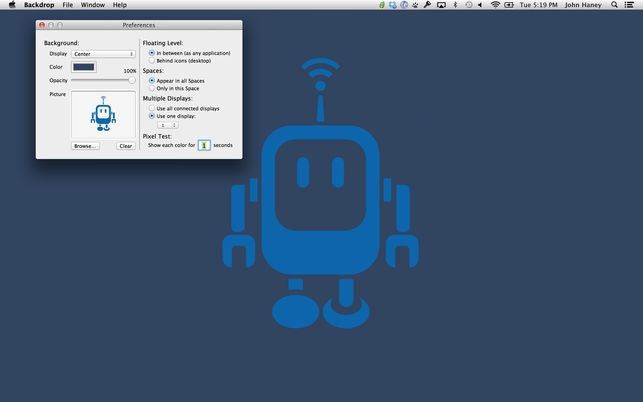Open the File menu
643x402 pixels.
[x=66, y=5]
